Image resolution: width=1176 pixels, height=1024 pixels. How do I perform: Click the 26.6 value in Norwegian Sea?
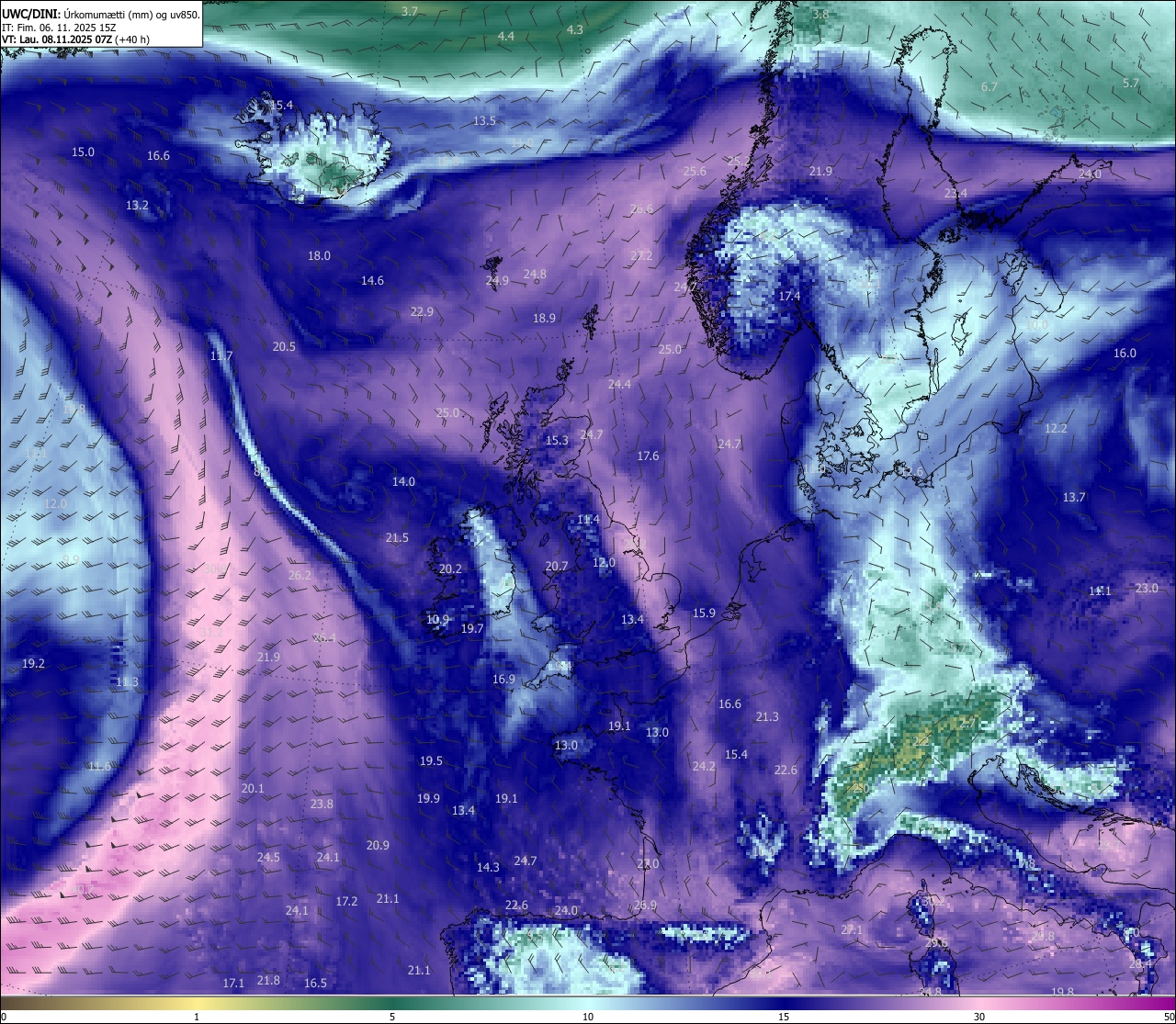(x=641, y=209)
